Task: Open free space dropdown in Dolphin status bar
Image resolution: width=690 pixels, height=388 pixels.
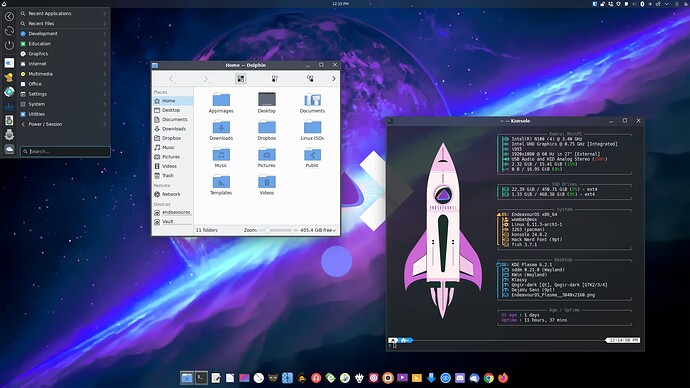Action: point(318,230)
